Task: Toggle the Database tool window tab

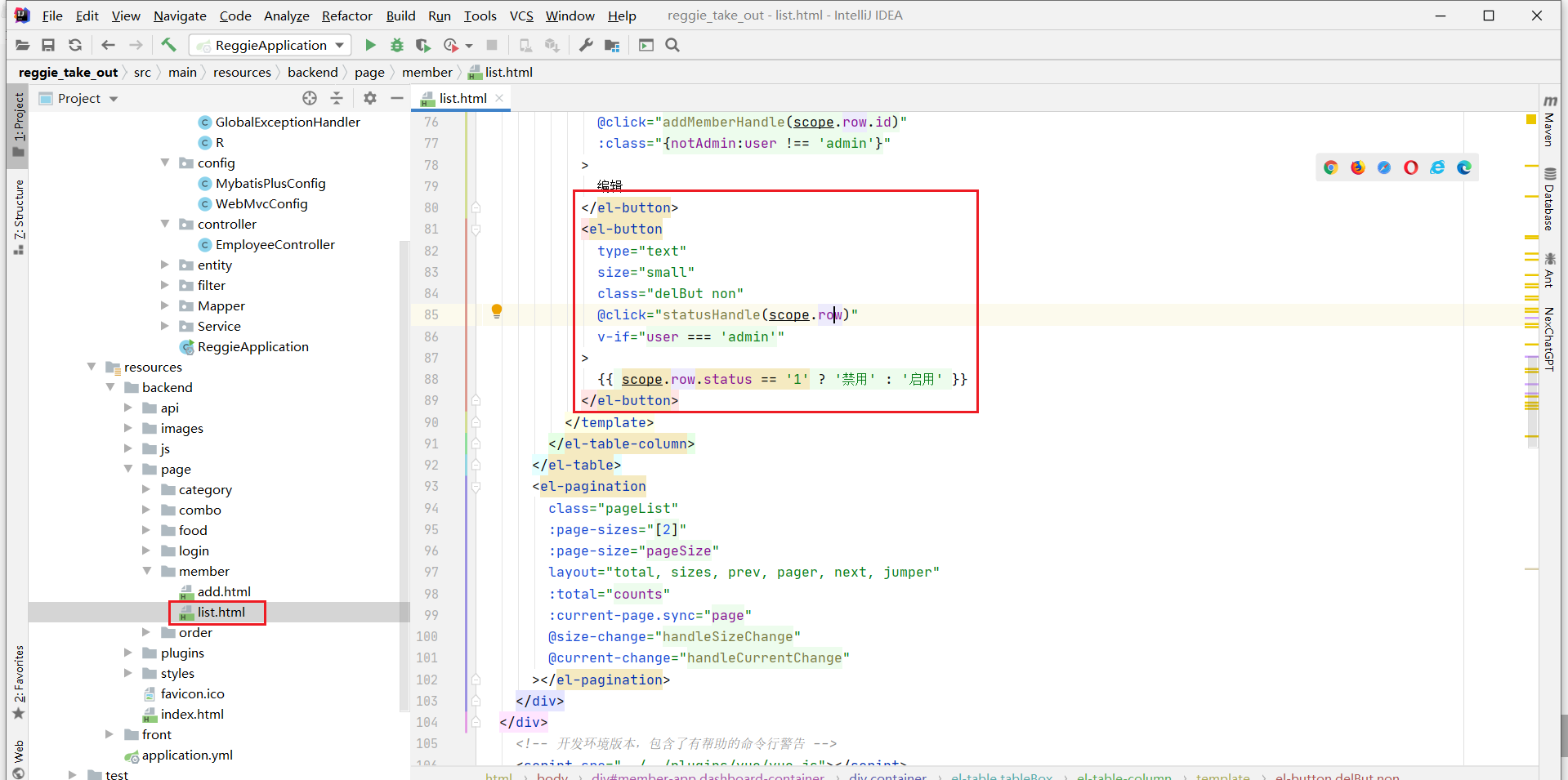Action: coord(1549,199)
